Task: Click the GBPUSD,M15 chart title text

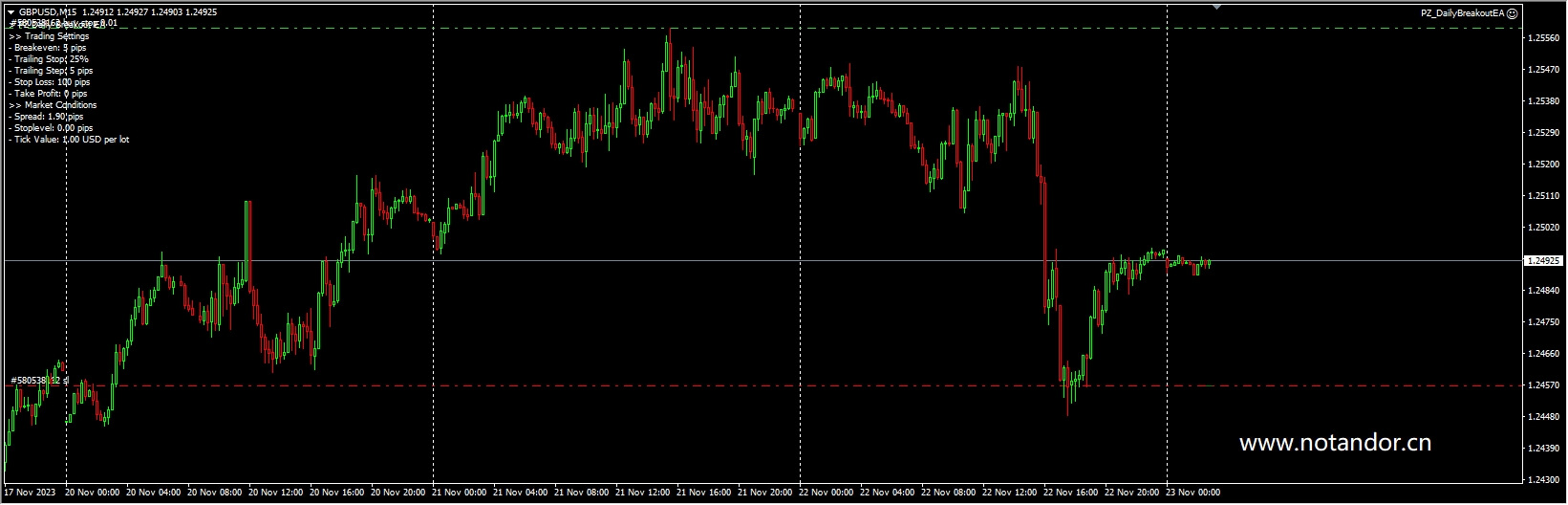Action: coord(50,12)
